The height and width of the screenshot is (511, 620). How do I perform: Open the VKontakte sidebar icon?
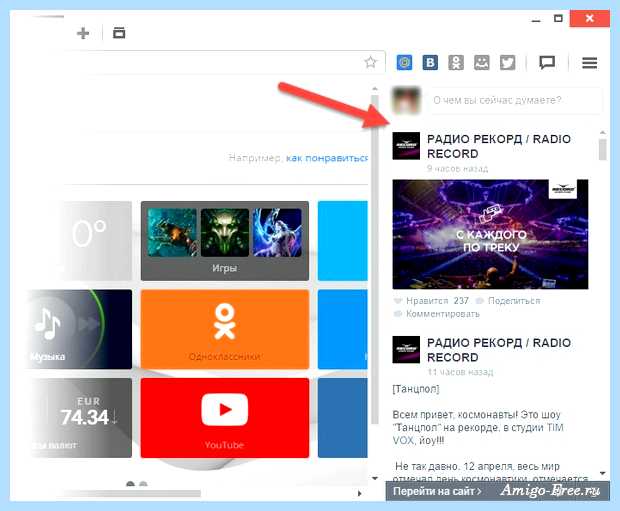click(x=430, y=62)
